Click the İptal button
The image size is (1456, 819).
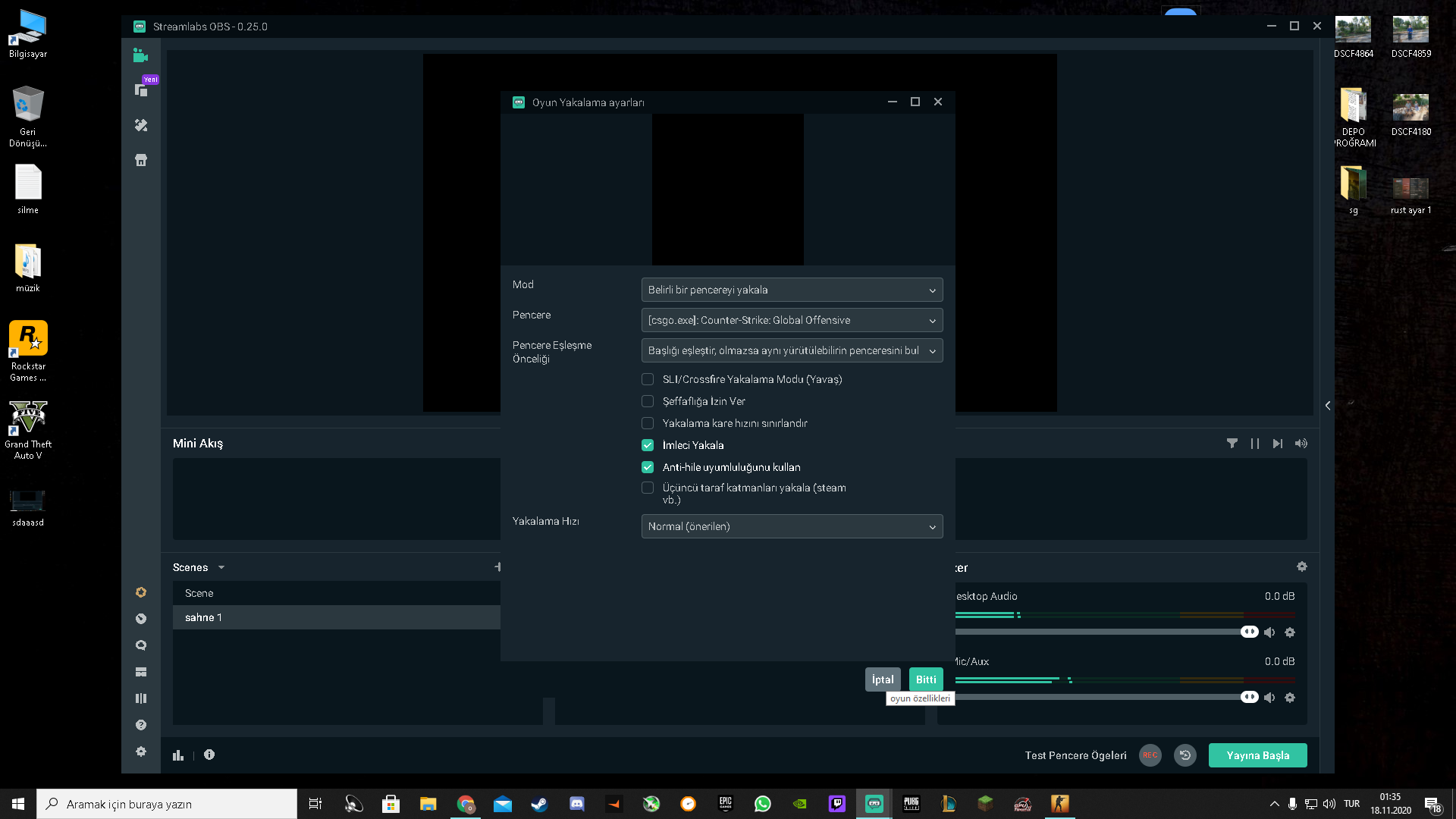883,679
